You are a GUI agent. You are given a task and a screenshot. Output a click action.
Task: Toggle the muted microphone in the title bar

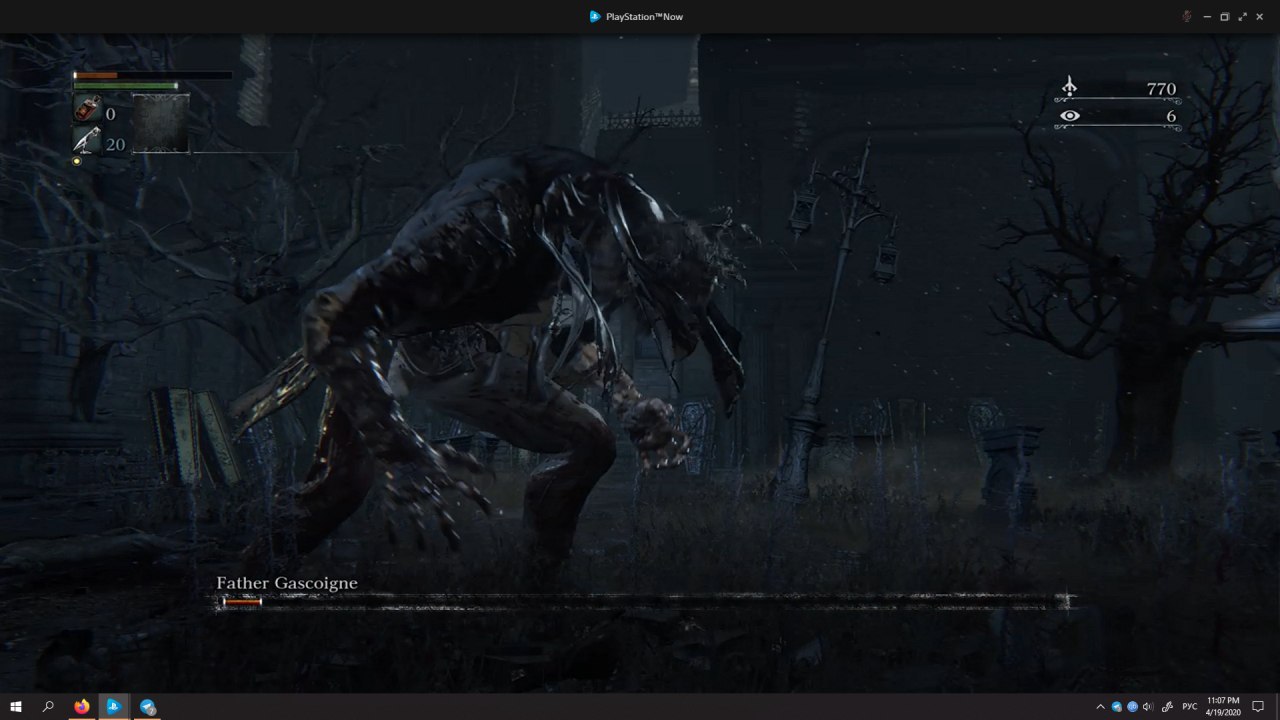point(1187,17)
